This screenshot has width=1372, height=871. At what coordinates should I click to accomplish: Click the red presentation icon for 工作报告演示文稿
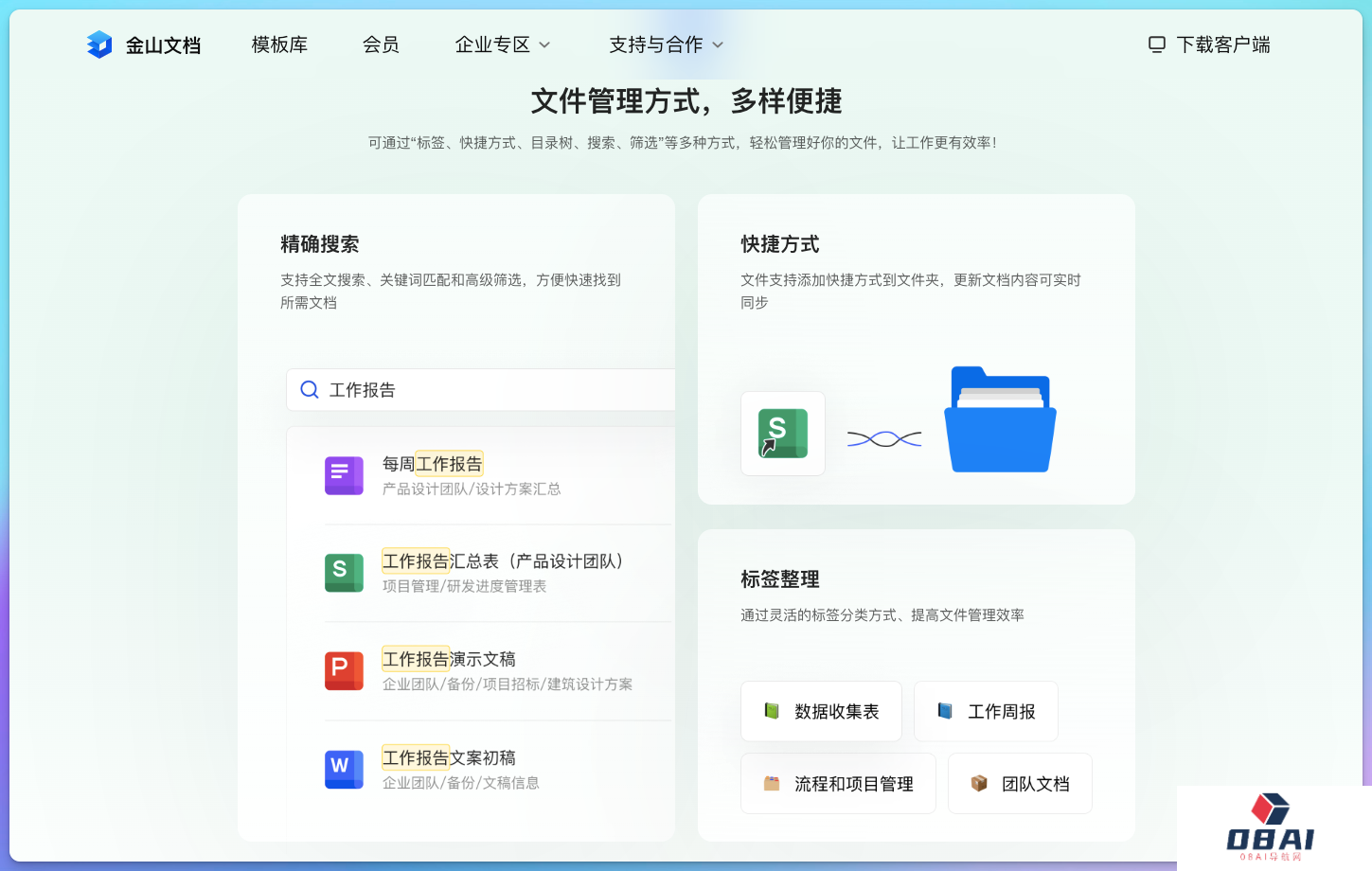coord(344,671)
